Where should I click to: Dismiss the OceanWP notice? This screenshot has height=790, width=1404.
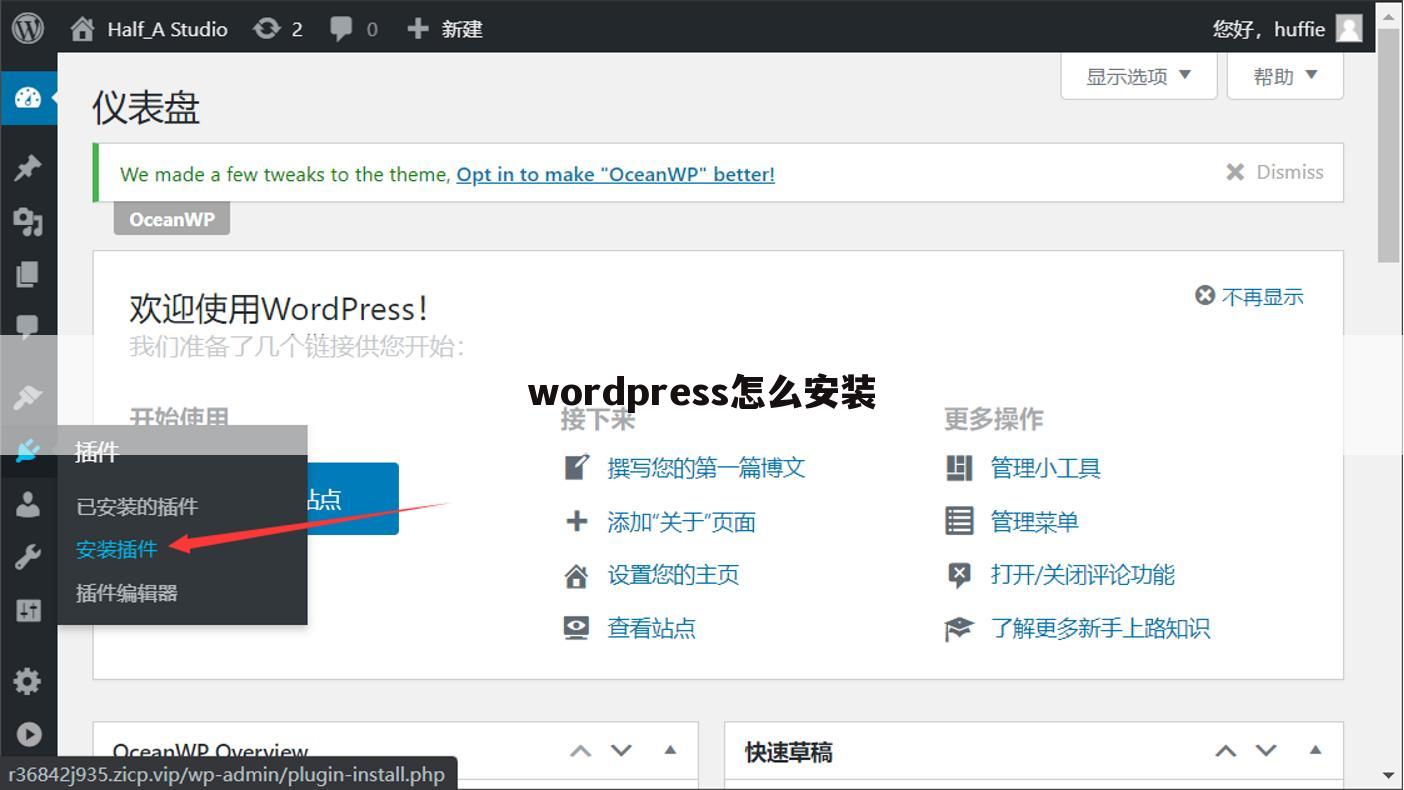(1275, 172)
